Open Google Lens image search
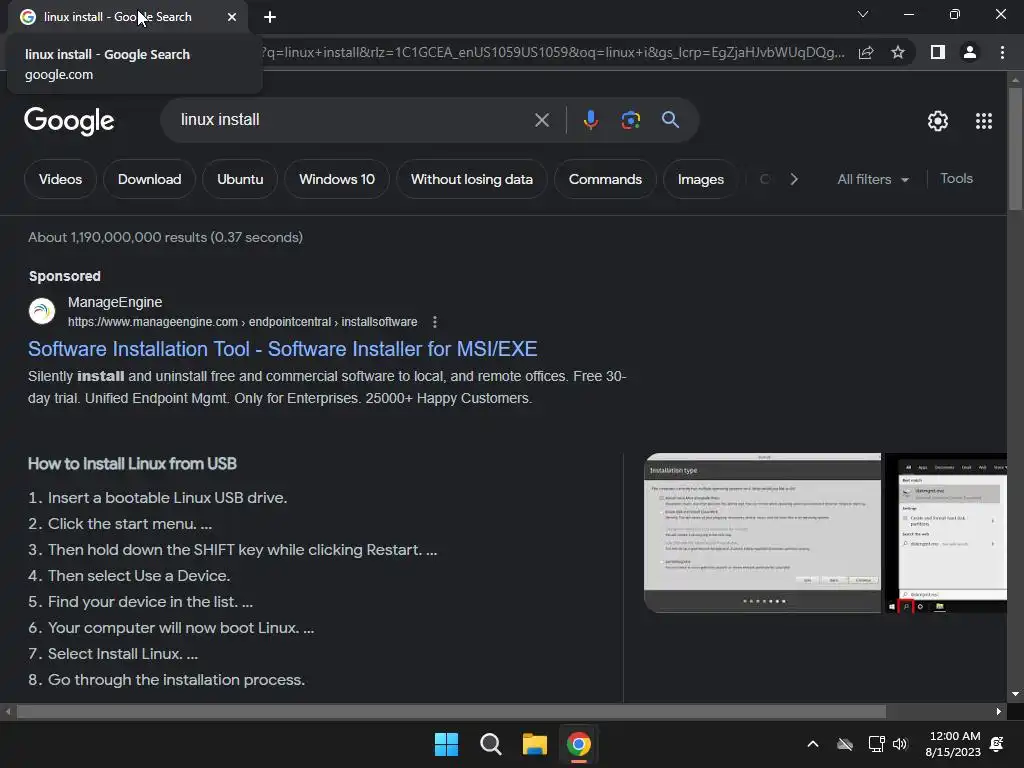This screenshot has height=768, width=1024. click(630, 120)
